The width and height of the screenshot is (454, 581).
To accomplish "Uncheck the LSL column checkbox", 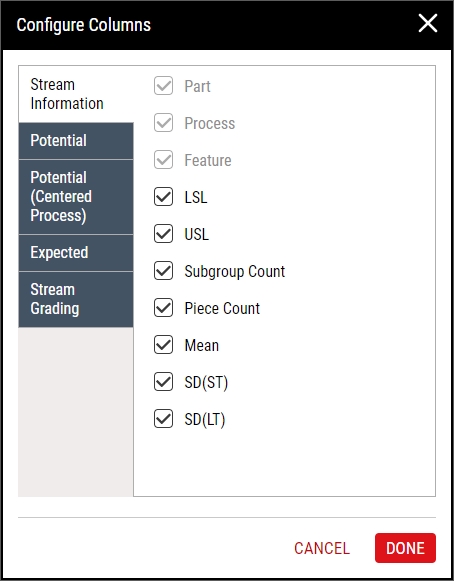I will [163, 196].
